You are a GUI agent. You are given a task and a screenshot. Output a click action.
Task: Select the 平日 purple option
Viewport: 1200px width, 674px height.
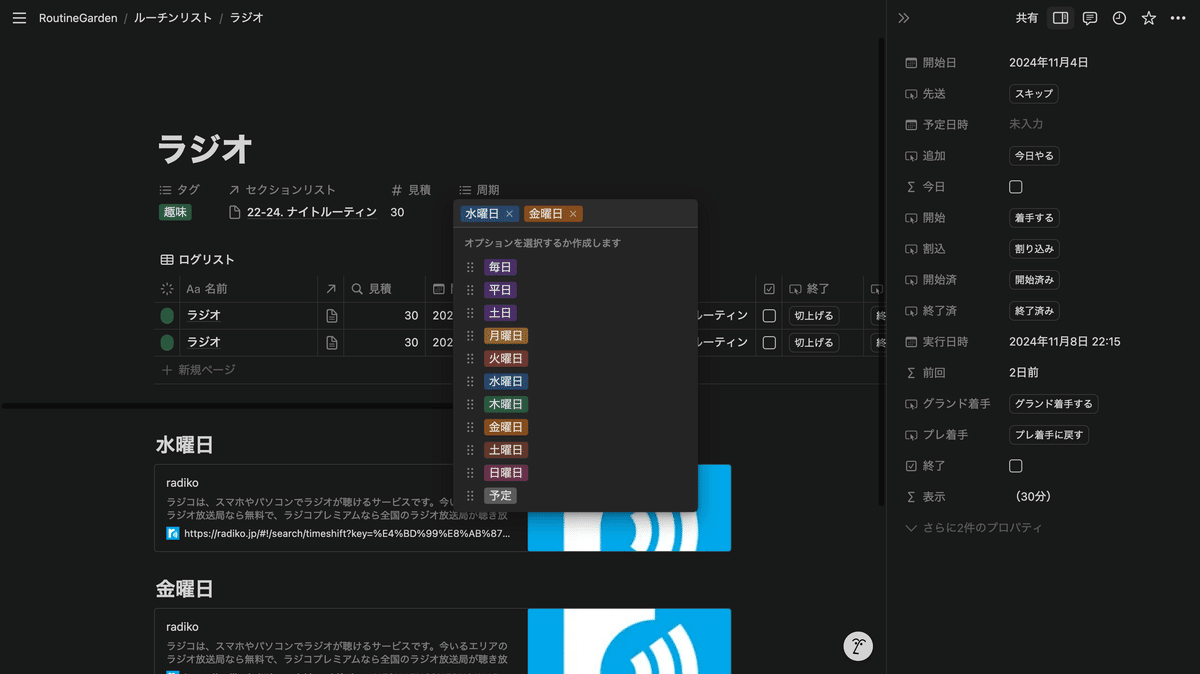(500, 290)
